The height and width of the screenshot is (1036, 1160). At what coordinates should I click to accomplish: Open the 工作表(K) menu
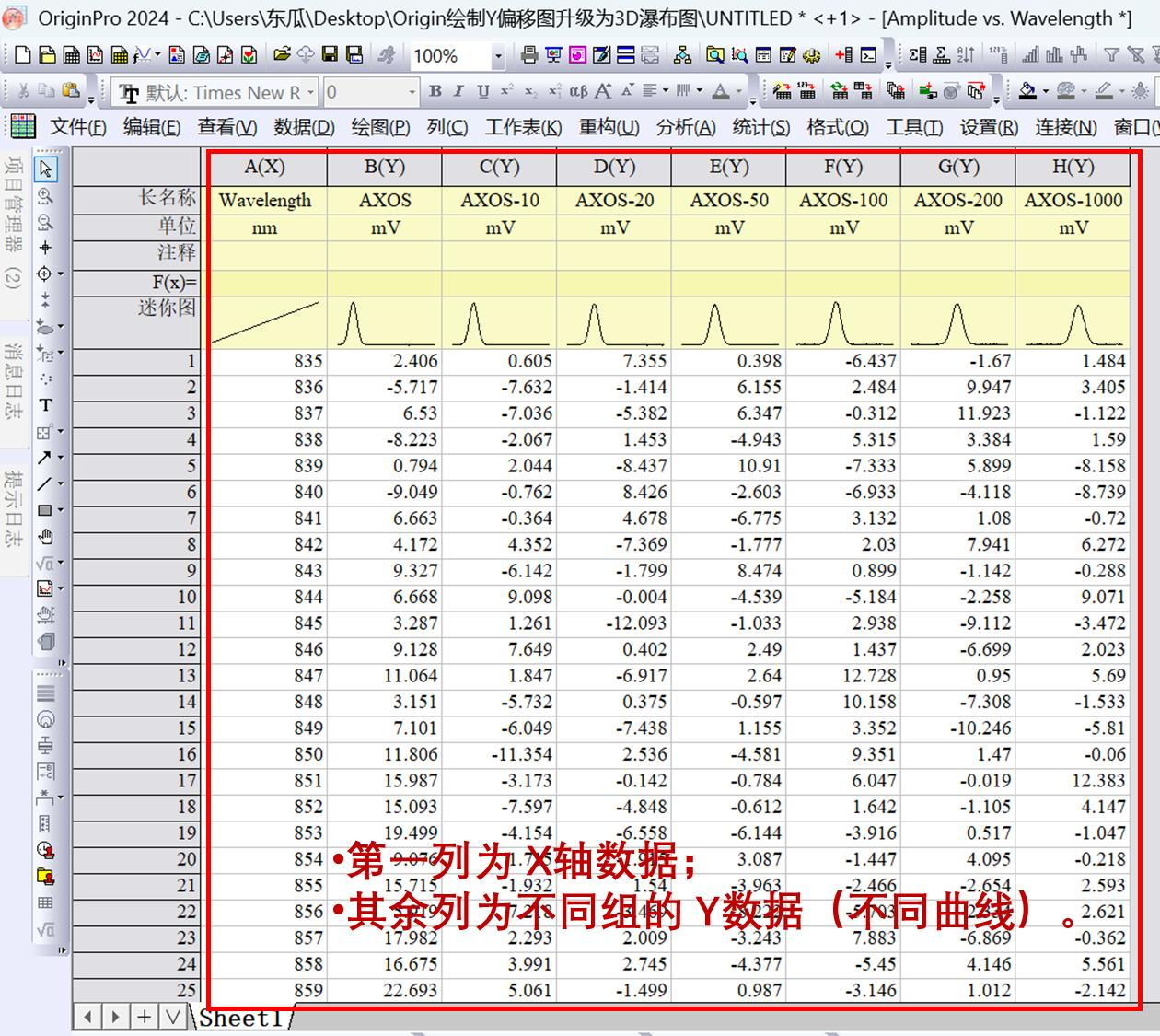click(x=523, y=127)
